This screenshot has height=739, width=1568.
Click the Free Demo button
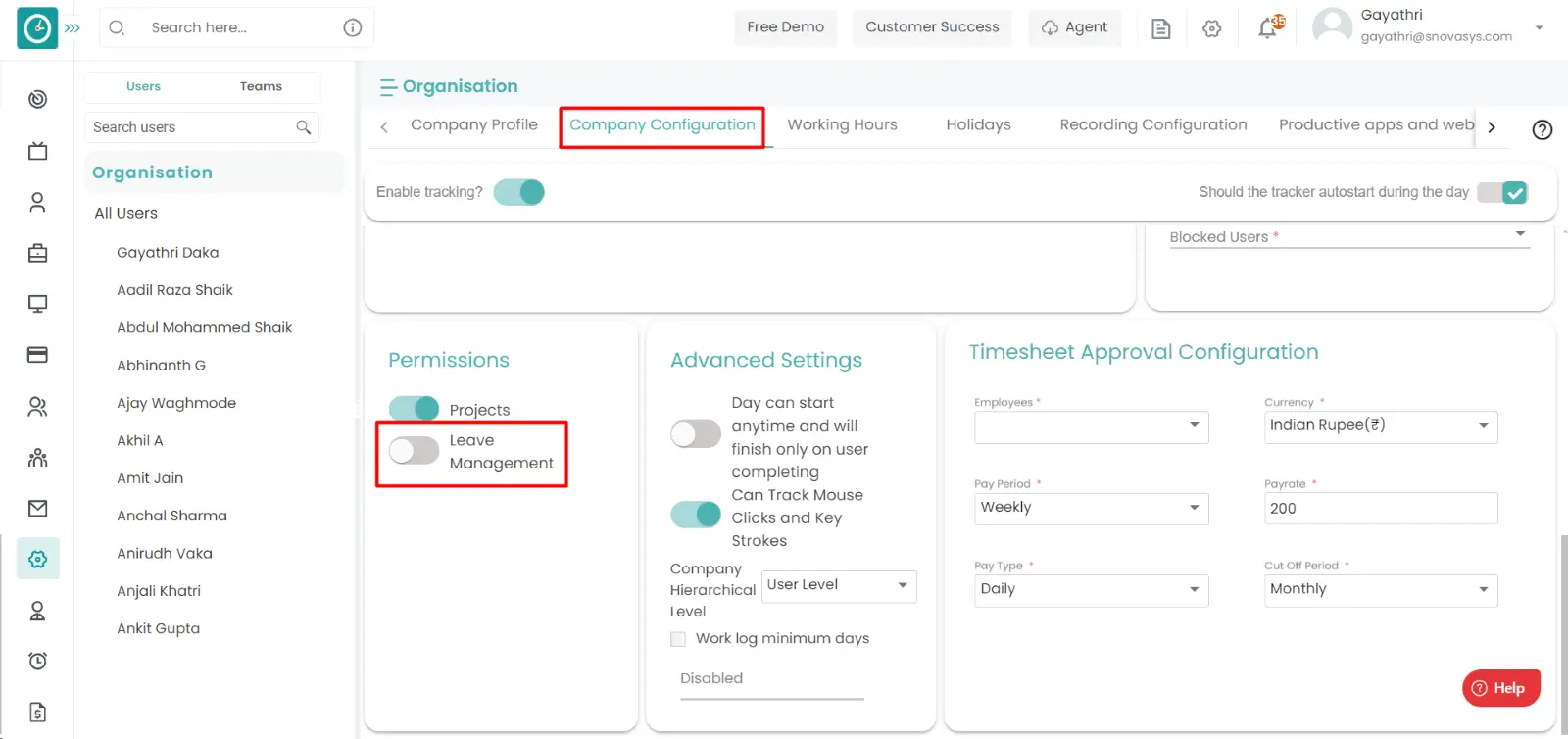point(786,27)
